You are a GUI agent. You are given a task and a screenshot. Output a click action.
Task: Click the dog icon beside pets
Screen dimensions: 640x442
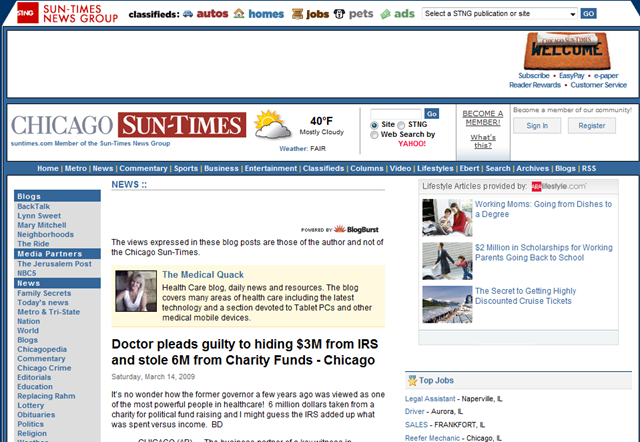[339, 14]
